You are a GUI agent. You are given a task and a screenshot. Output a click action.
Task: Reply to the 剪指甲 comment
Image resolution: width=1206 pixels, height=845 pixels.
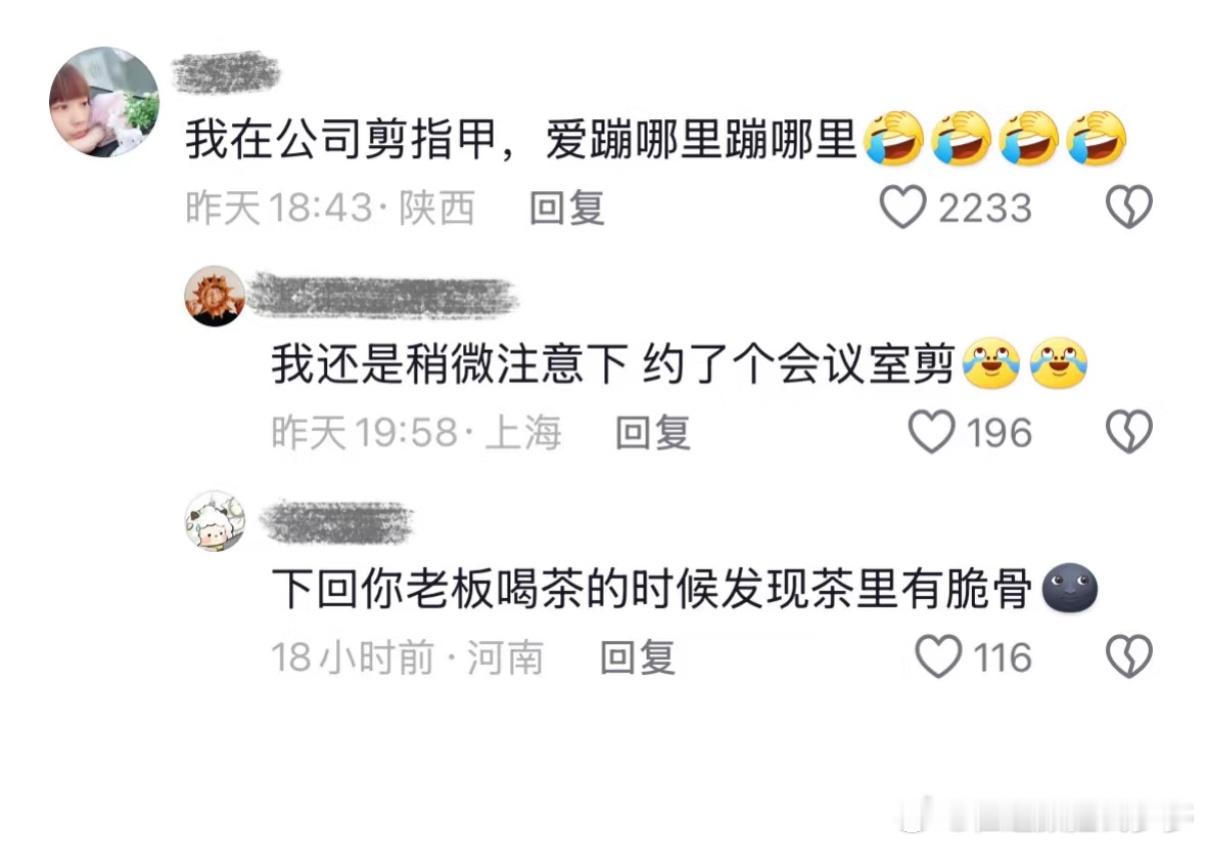coord(567,208)
